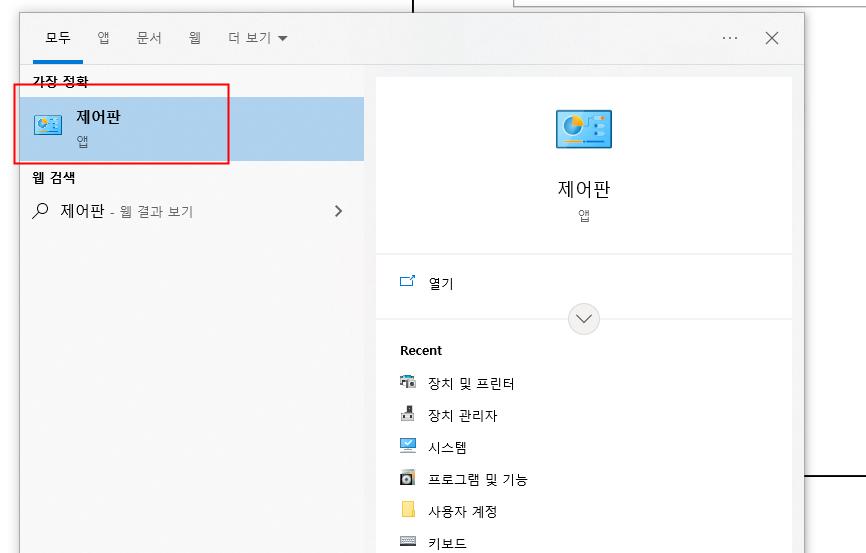Open the three-dot options menu
Image resolution: width=866 pixels, height=553 pixels.
click(x=730, y=38)
